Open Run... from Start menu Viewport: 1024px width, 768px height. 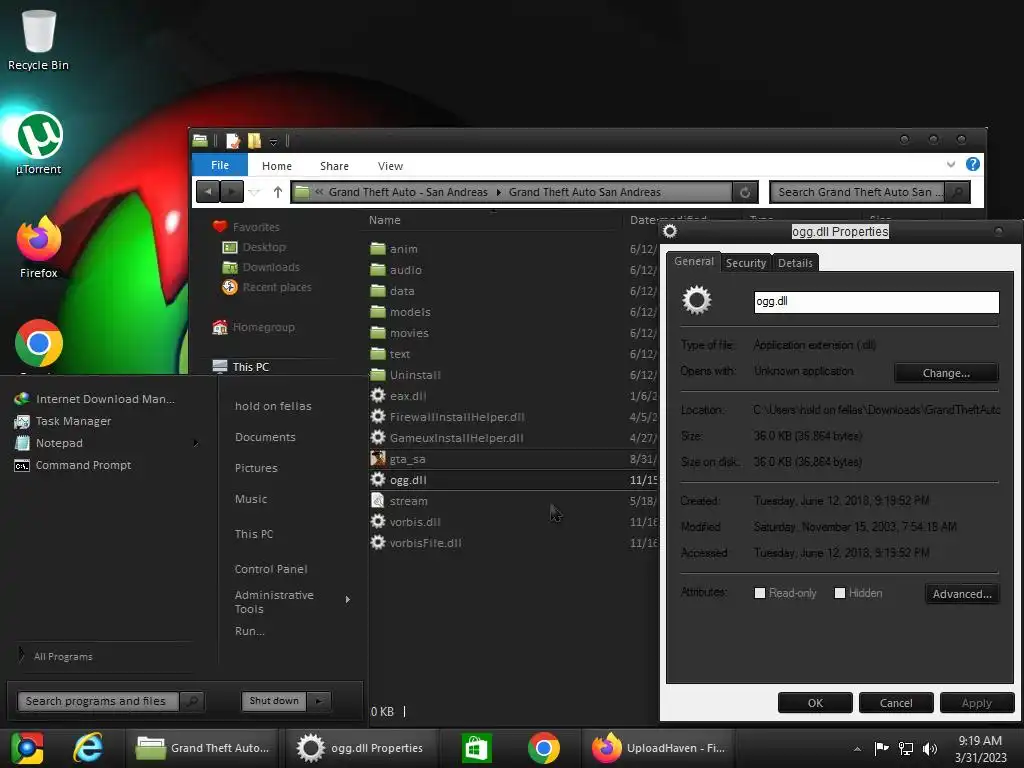(249, 631)
